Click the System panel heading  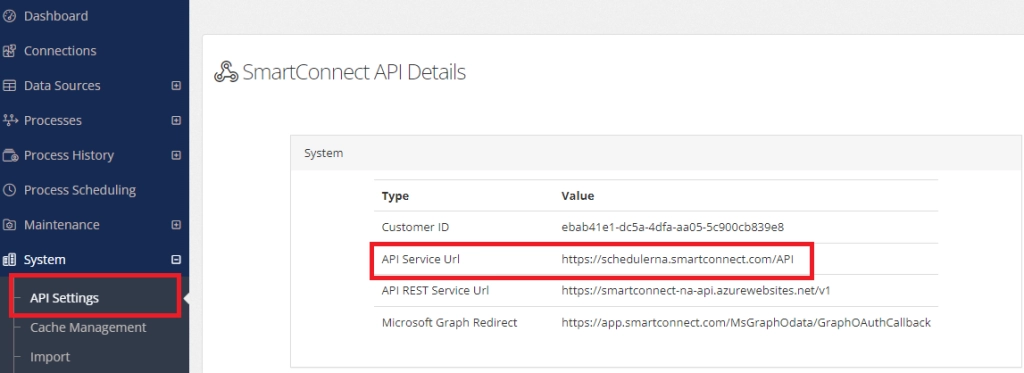(x=323, y=154)
